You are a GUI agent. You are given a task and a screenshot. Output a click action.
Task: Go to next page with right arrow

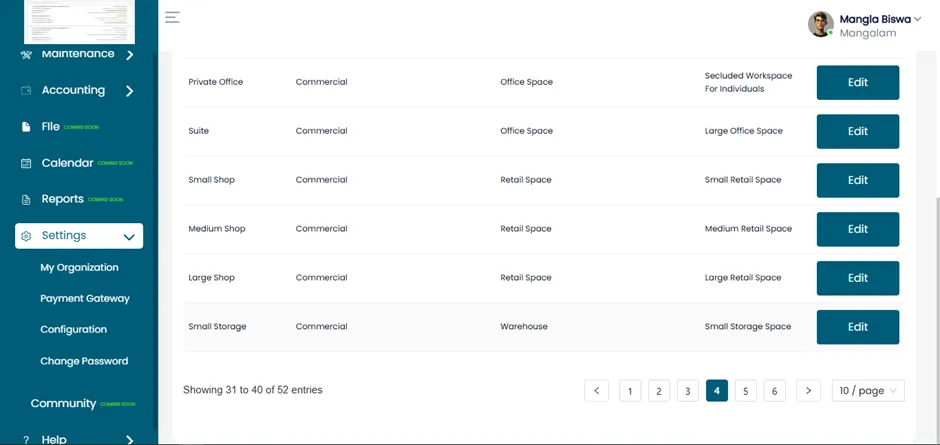[x=808, y=391]
